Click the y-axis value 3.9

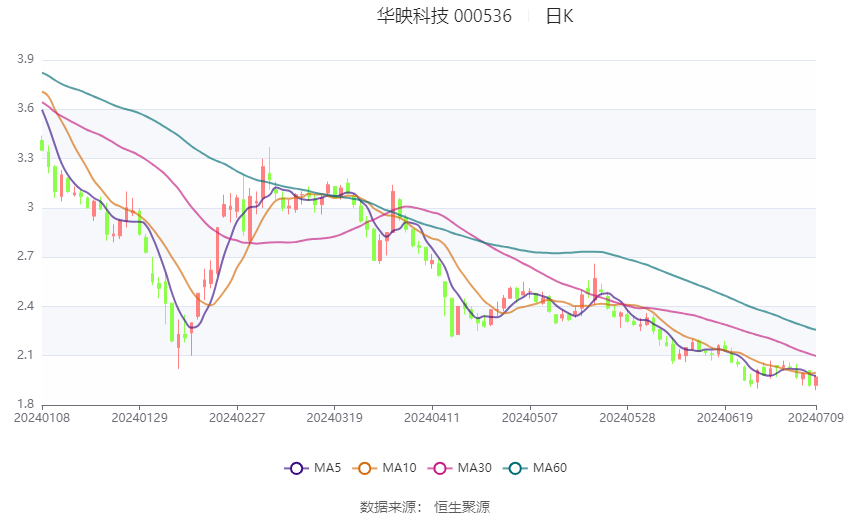click(x=25, y=59)
